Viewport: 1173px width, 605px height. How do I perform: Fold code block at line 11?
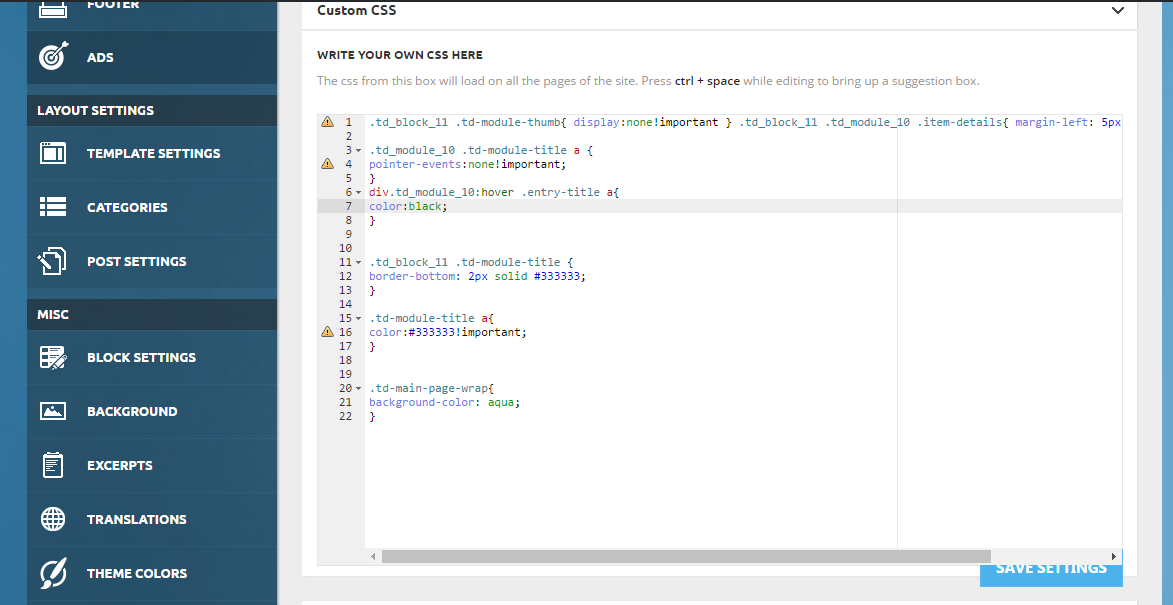coord(359,262)
